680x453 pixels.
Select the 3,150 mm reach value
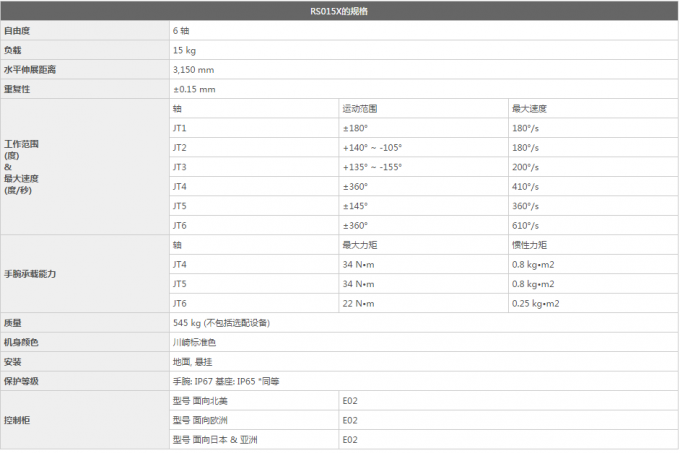coord(193,70)
